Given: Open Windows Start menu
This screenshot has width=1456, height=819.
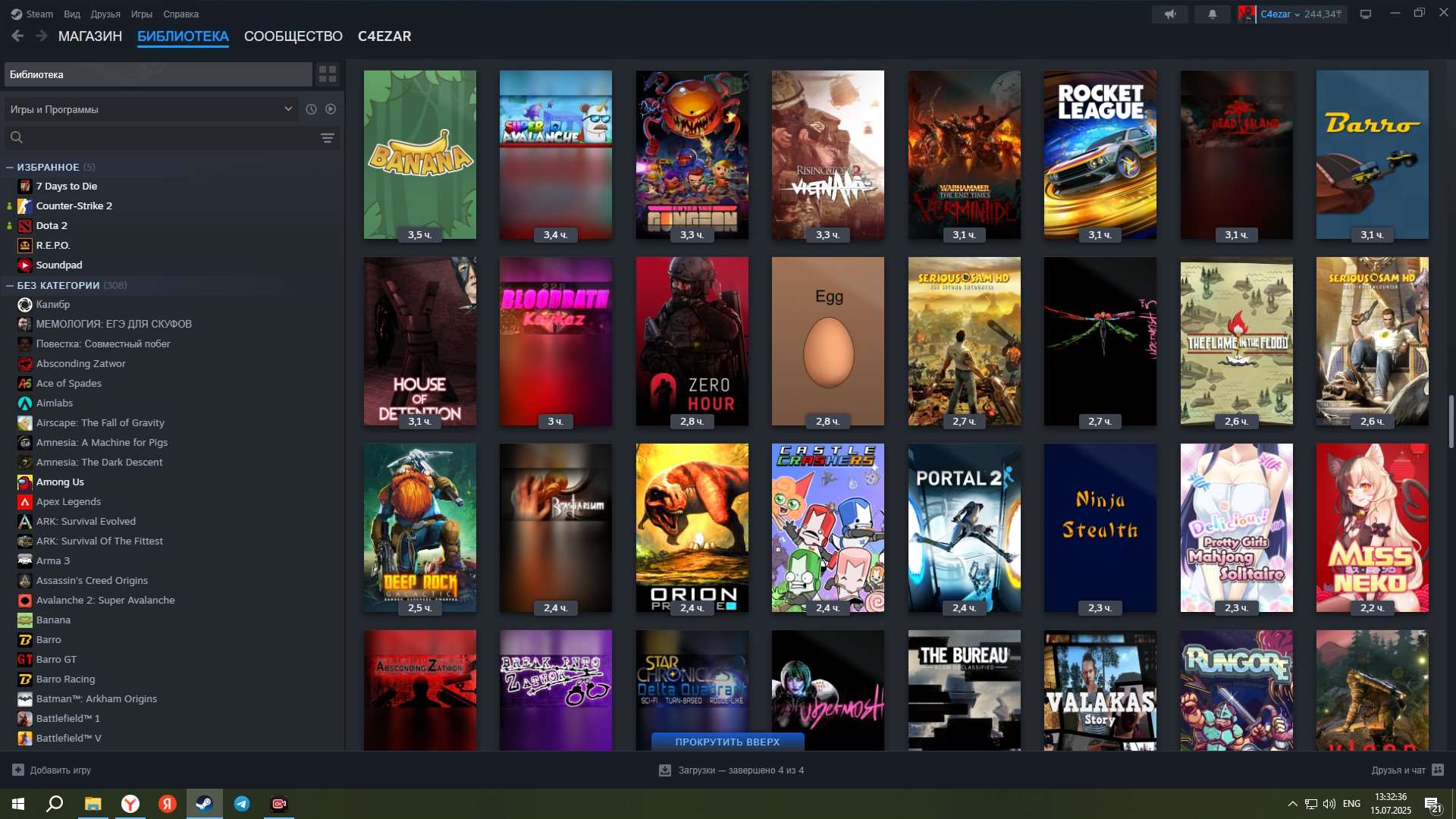Looking at the screenshot, I should click(18, 804).
